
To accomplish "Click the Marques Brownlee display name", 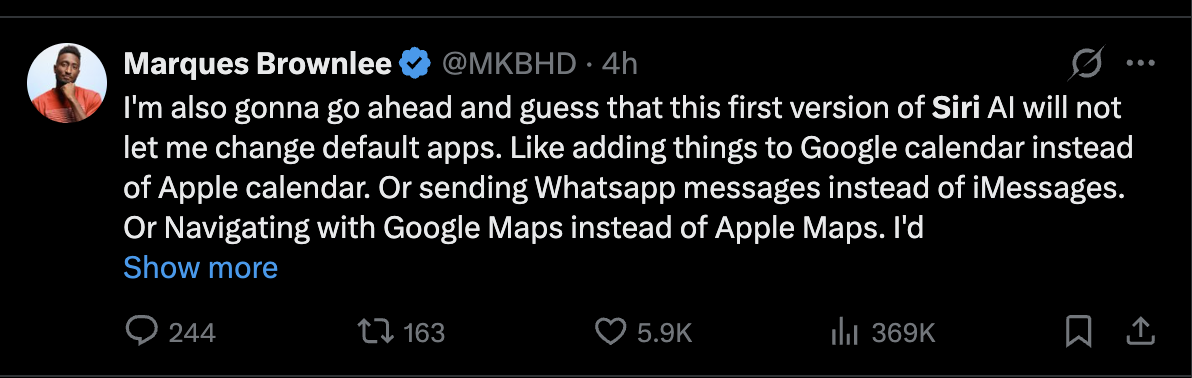I will tap(258, 65).
